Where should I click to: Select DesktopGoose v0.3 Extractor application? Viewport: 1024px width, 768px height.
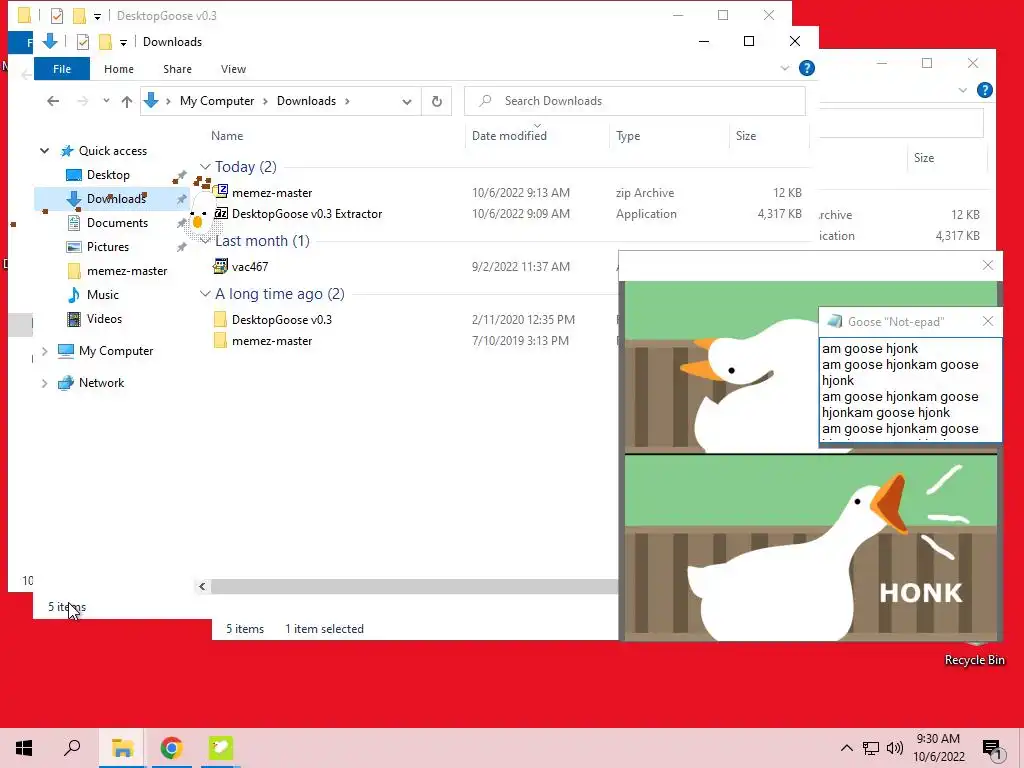click(307, 214)
